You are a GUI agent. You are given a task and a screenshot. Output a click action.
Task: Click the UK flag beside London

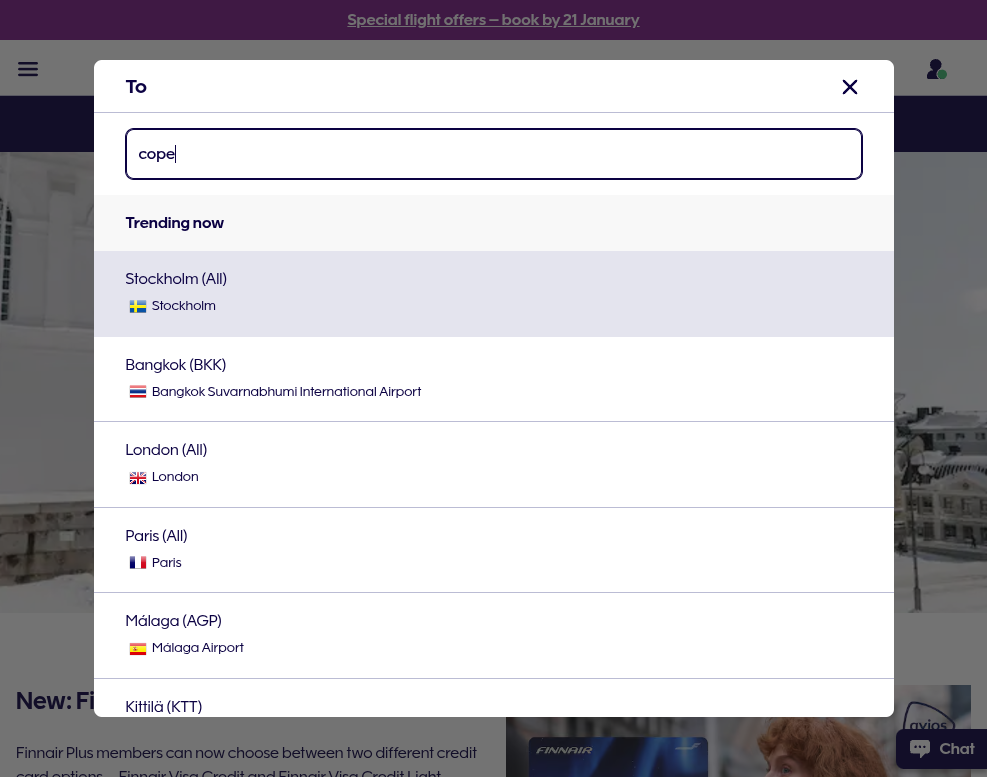[138, 478]
